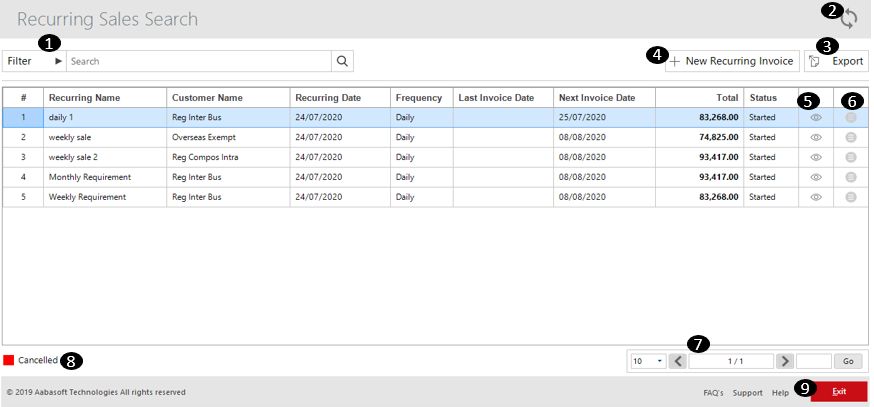874x407 pixels.
Task: Open the page size dropdown showing 10
Action: tap(648, 361)
